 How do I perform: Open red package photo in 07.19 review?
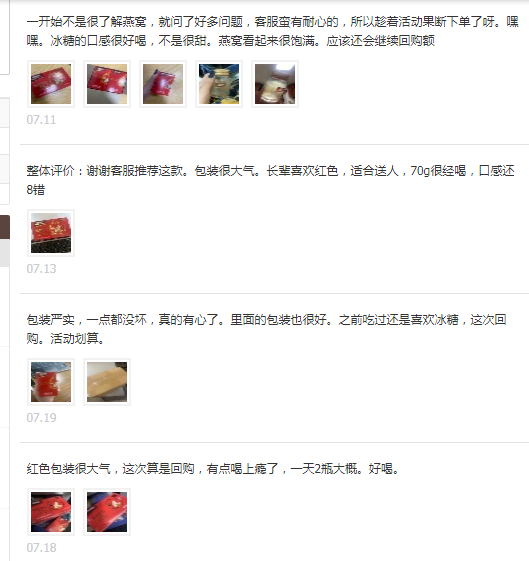(x=51, y=382)
